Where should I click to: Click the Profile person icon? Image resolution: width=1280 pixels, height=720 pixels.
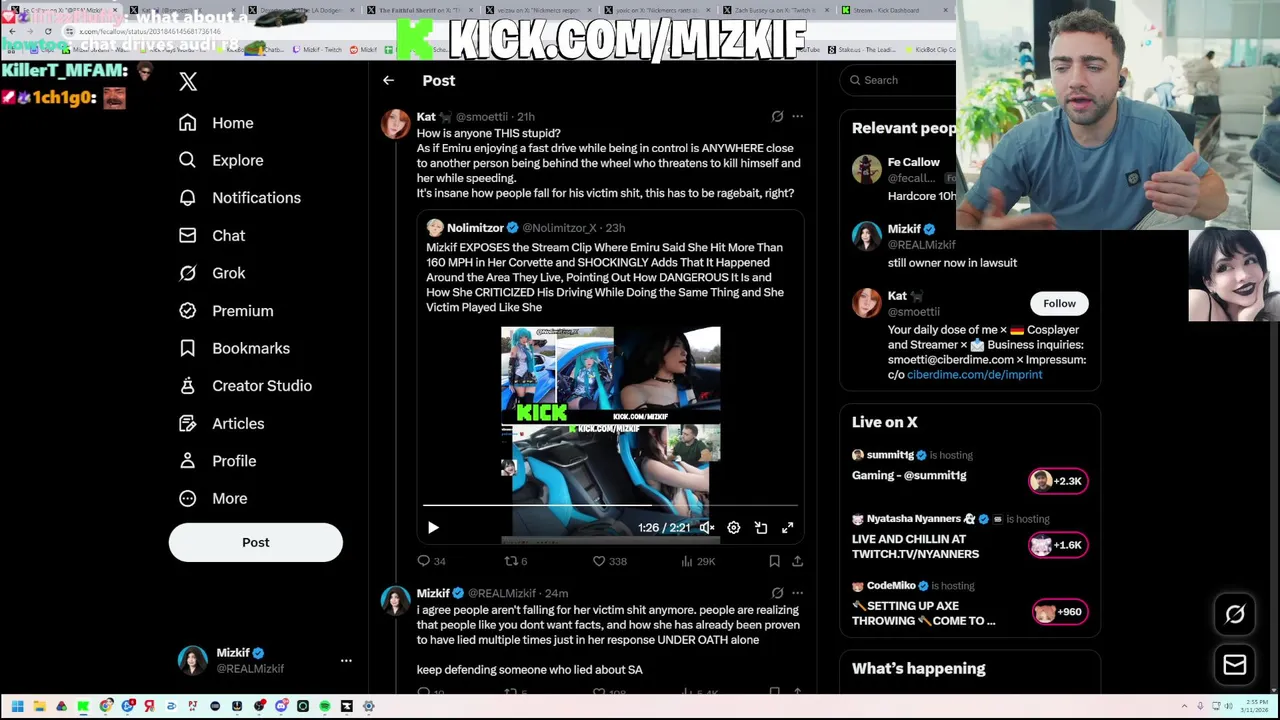click(x=187, y=461)
